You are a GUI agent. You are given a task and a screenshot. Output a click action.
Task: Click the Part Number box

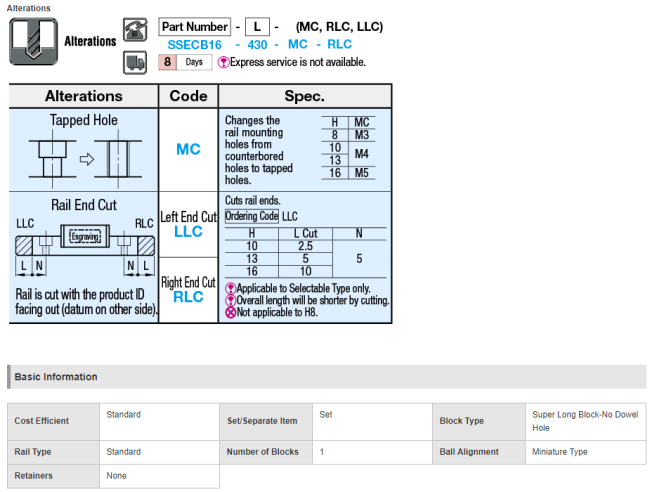point(194,27)
